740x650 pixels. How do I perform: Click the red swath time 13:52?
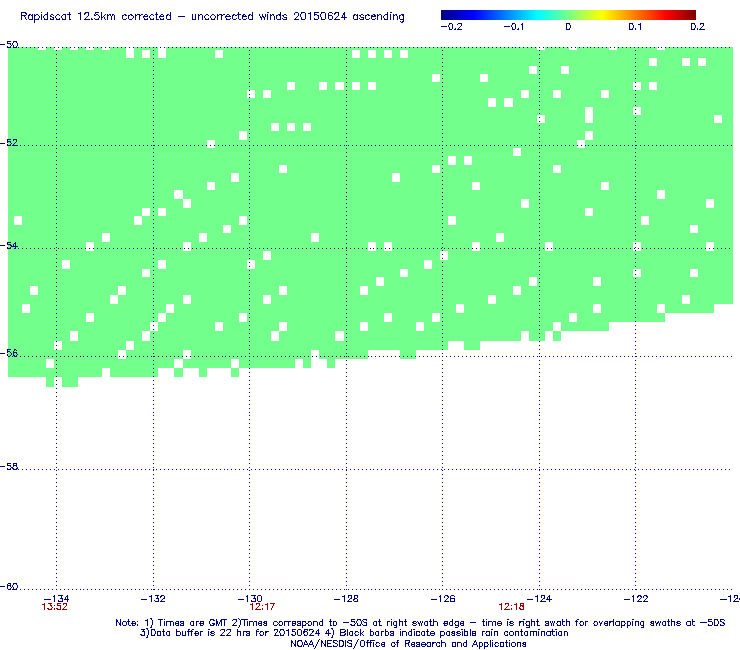(x=54, y=607)
